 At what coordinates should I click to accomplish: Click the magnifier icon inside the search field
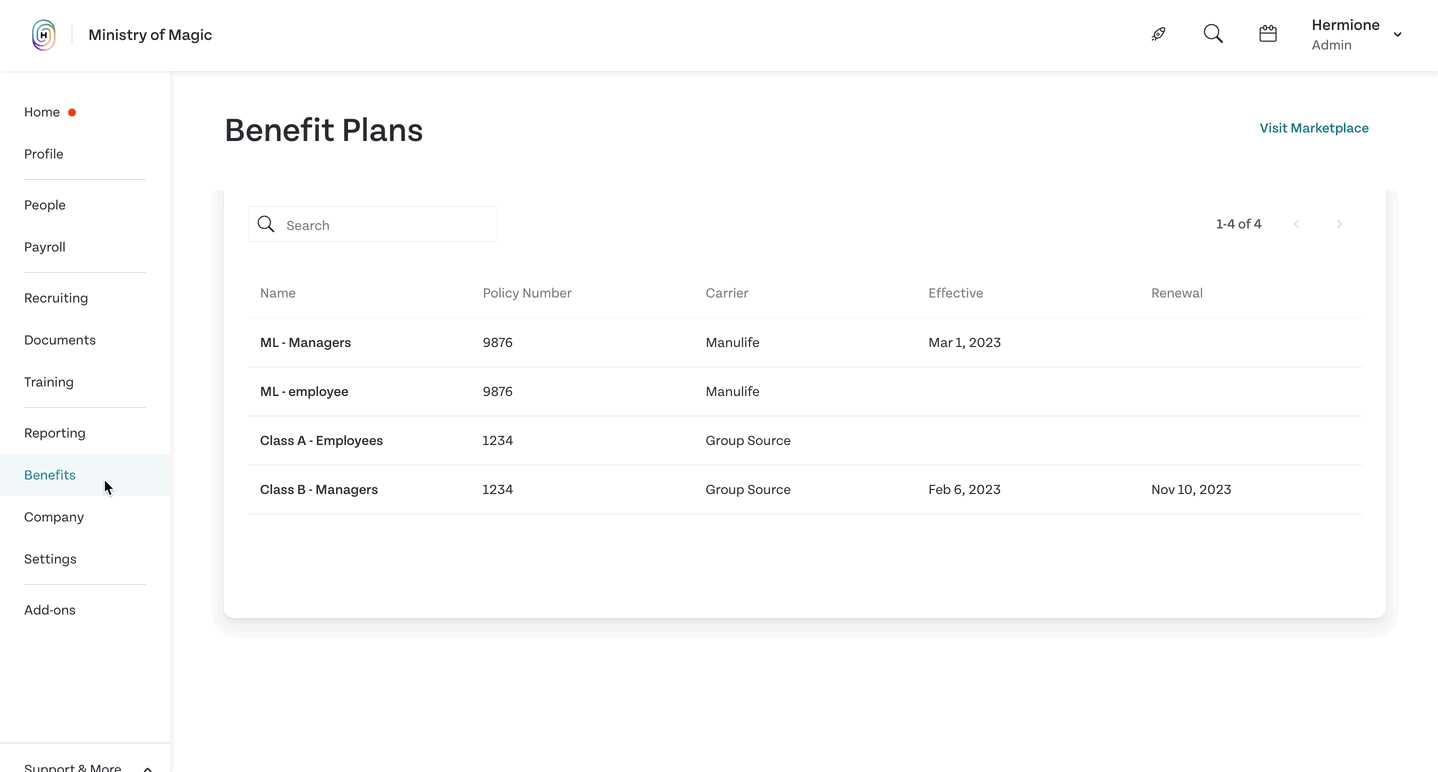(x=266, y=224)
